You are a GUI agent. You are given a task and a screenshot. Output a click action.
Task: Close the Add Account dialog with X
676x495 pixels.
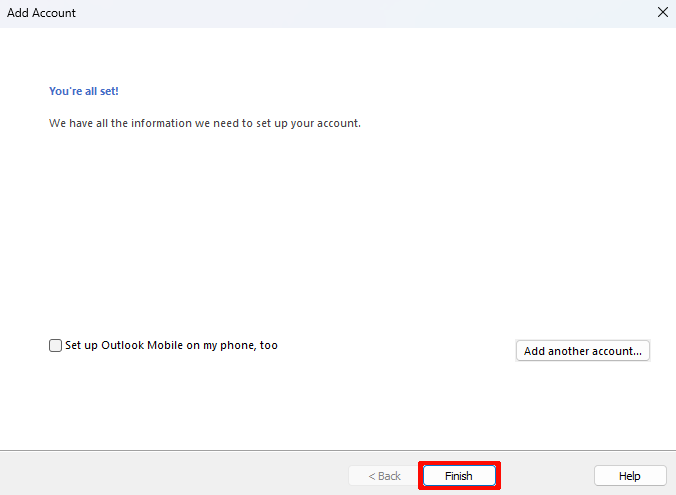tap(662, 13)
